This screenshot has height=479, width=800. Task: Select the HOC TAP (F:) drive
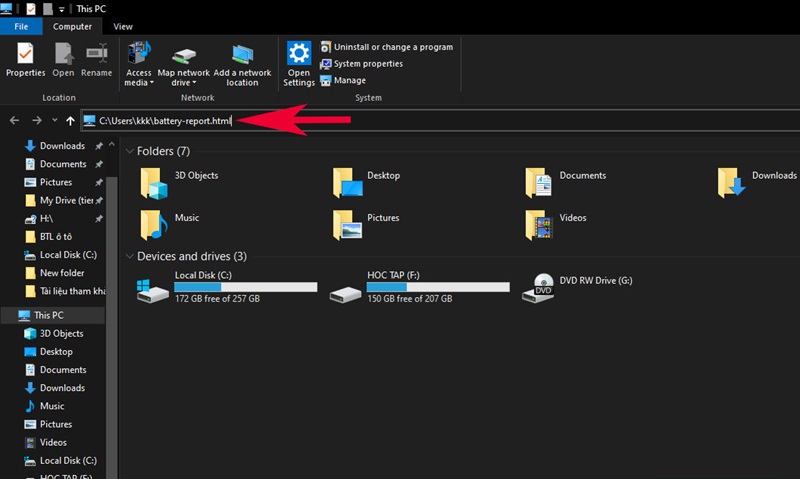point(419,287)
